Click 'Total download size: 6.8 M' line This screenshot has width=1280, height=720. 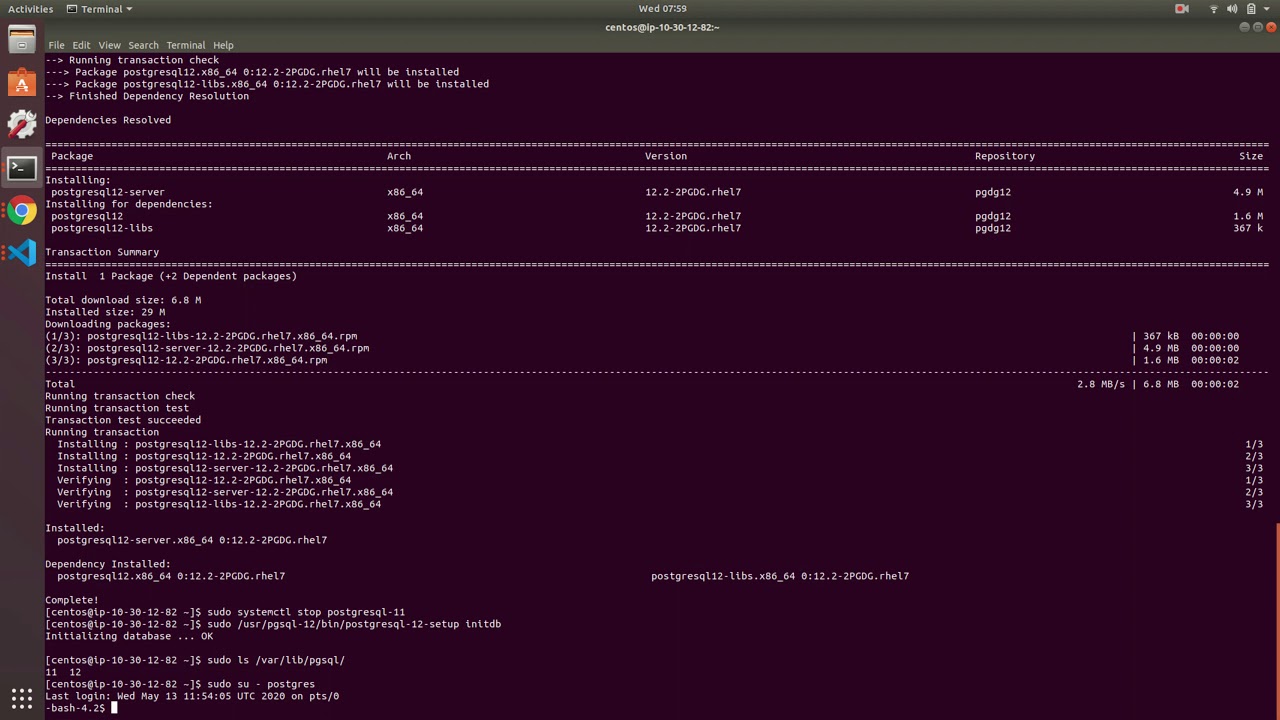123,300
